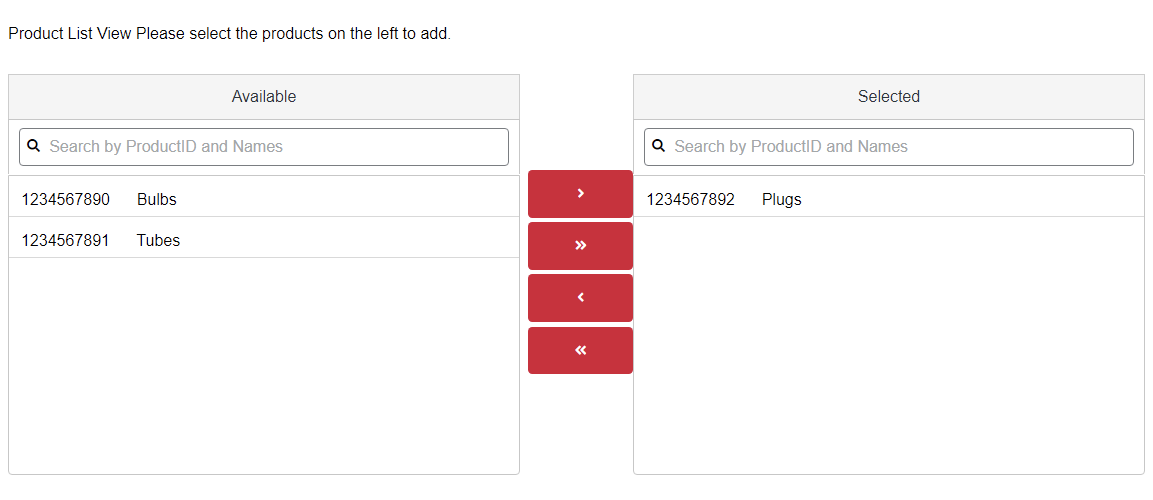Move all items left with double arrow
This screenshot has width=1153, height=500.
[x=580, y=351]
